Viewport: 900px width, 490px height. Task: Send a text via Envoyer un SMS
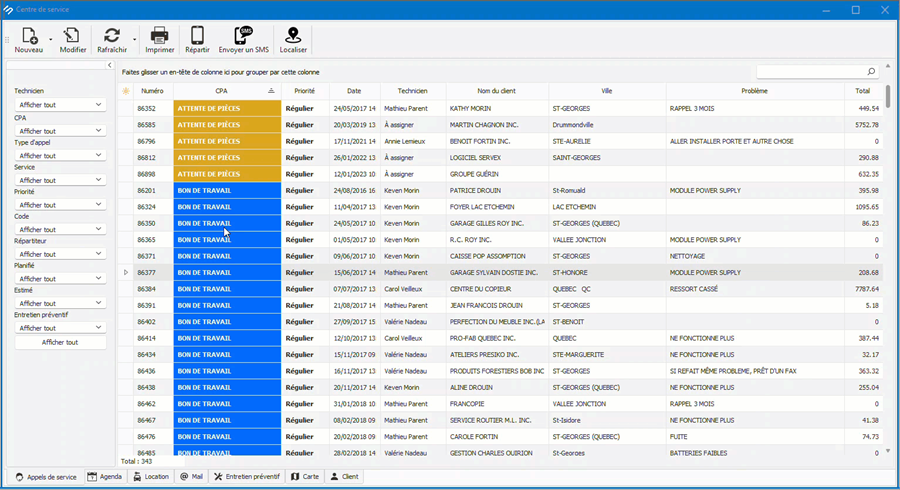click(x=243, y=36)
